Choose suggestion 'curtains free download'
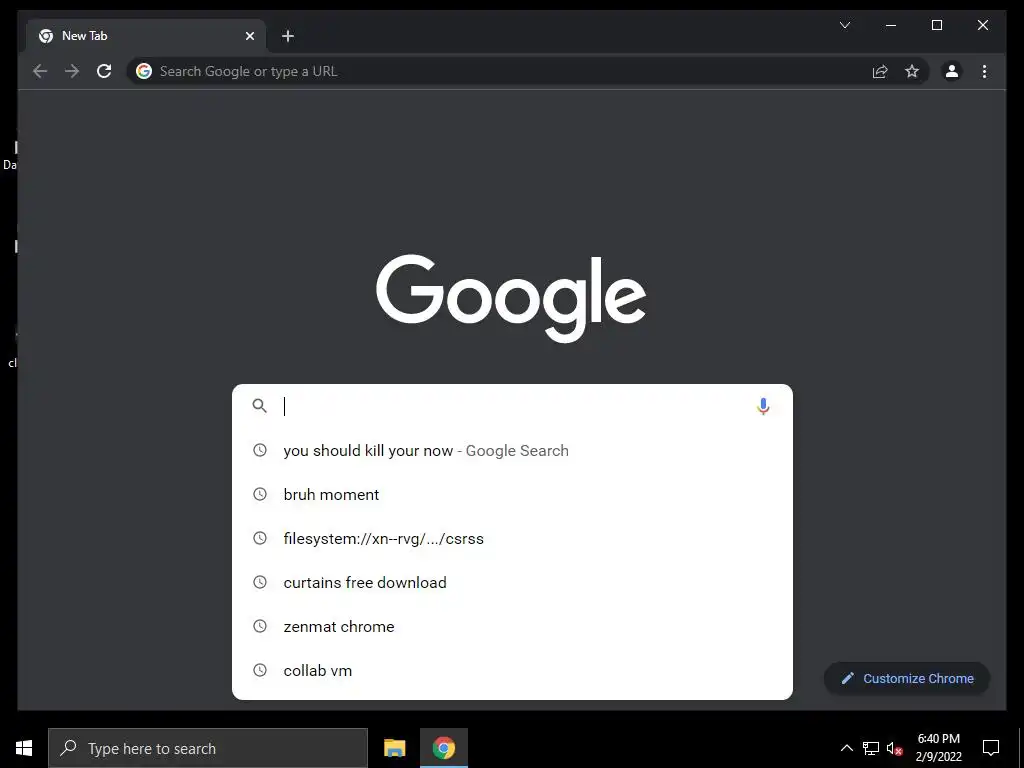Viewport: 1024px width, 768px height. (x=512, y=583)
